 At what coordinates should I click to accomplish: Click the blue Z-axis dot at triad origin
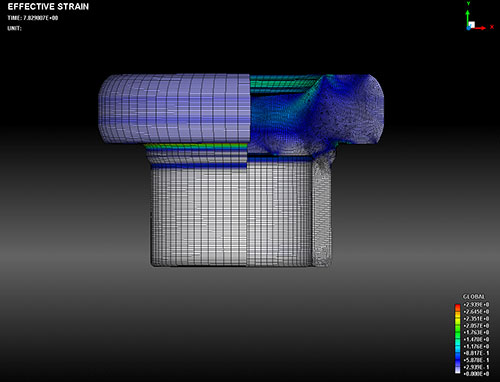[x=468, y=28]
